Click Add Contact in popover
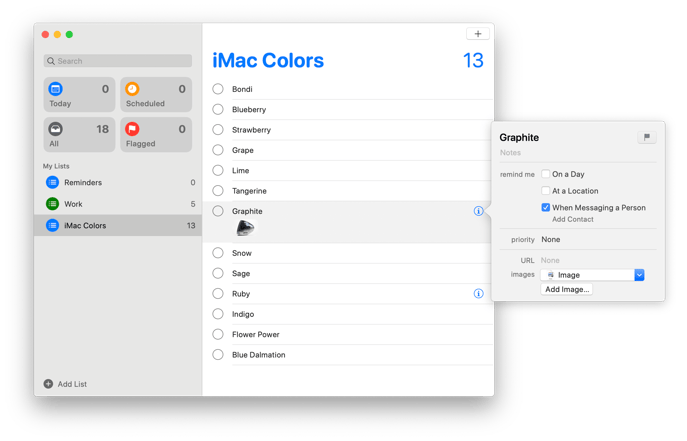 click(x=573, y=219)
